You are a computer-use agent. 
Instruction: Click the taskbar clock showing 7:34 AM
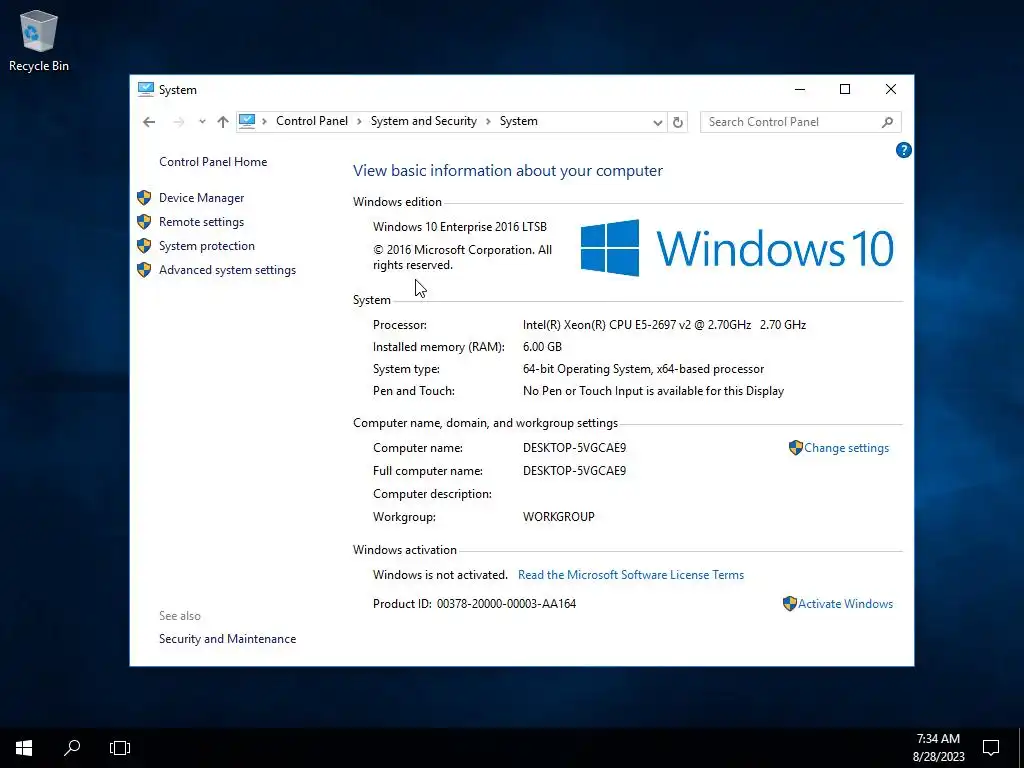(x=938, y=748)
